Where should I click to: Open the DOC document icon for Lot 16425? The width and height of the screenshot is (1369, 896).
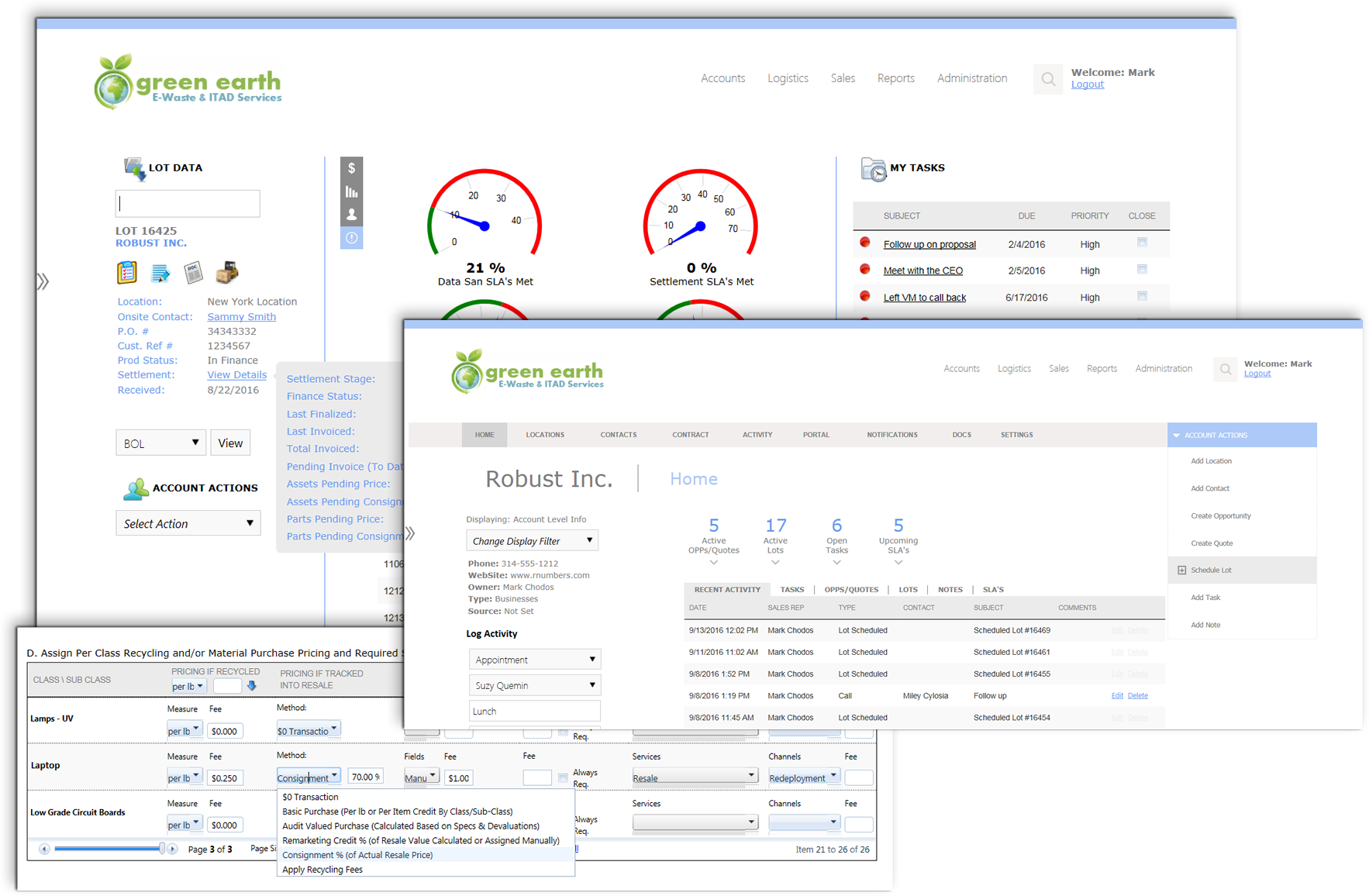[x=193, y=273]
